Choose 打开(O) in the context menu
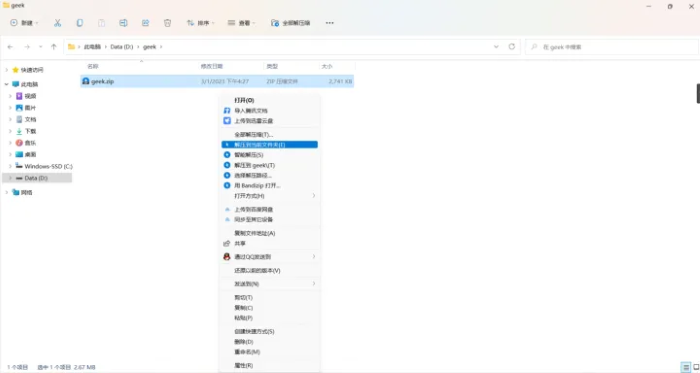Viewport: 700px width, 373px height. click(x=270, y=100)
